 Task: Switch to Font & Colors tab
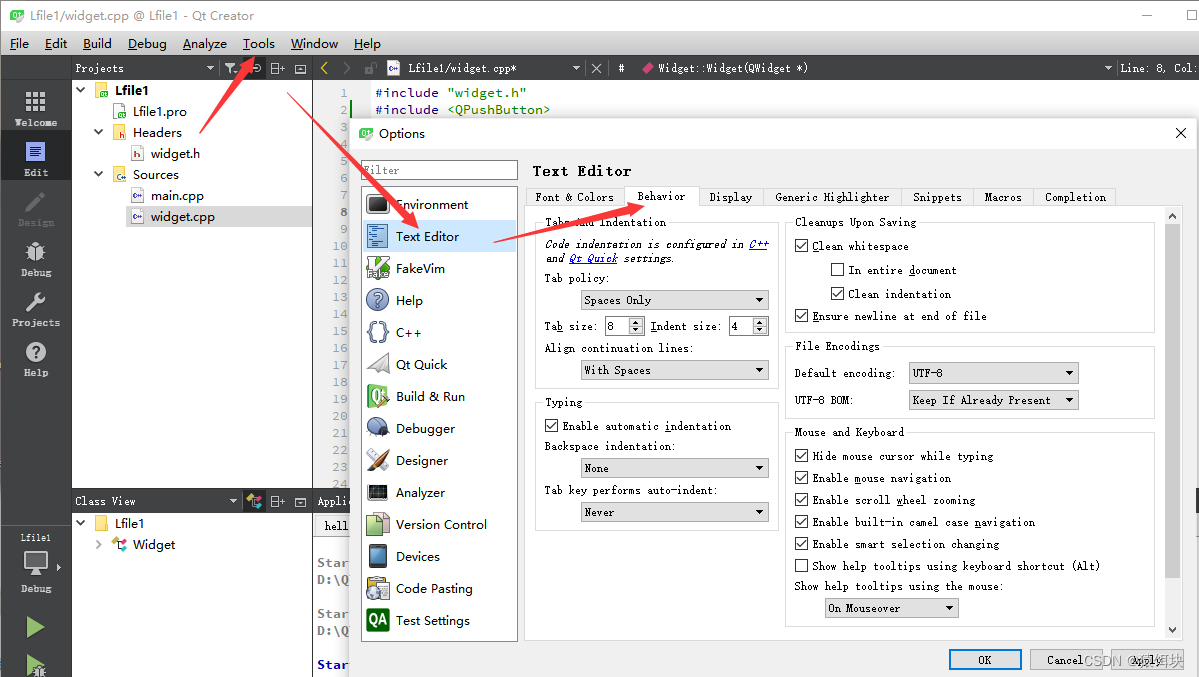[x=574, y=197]
